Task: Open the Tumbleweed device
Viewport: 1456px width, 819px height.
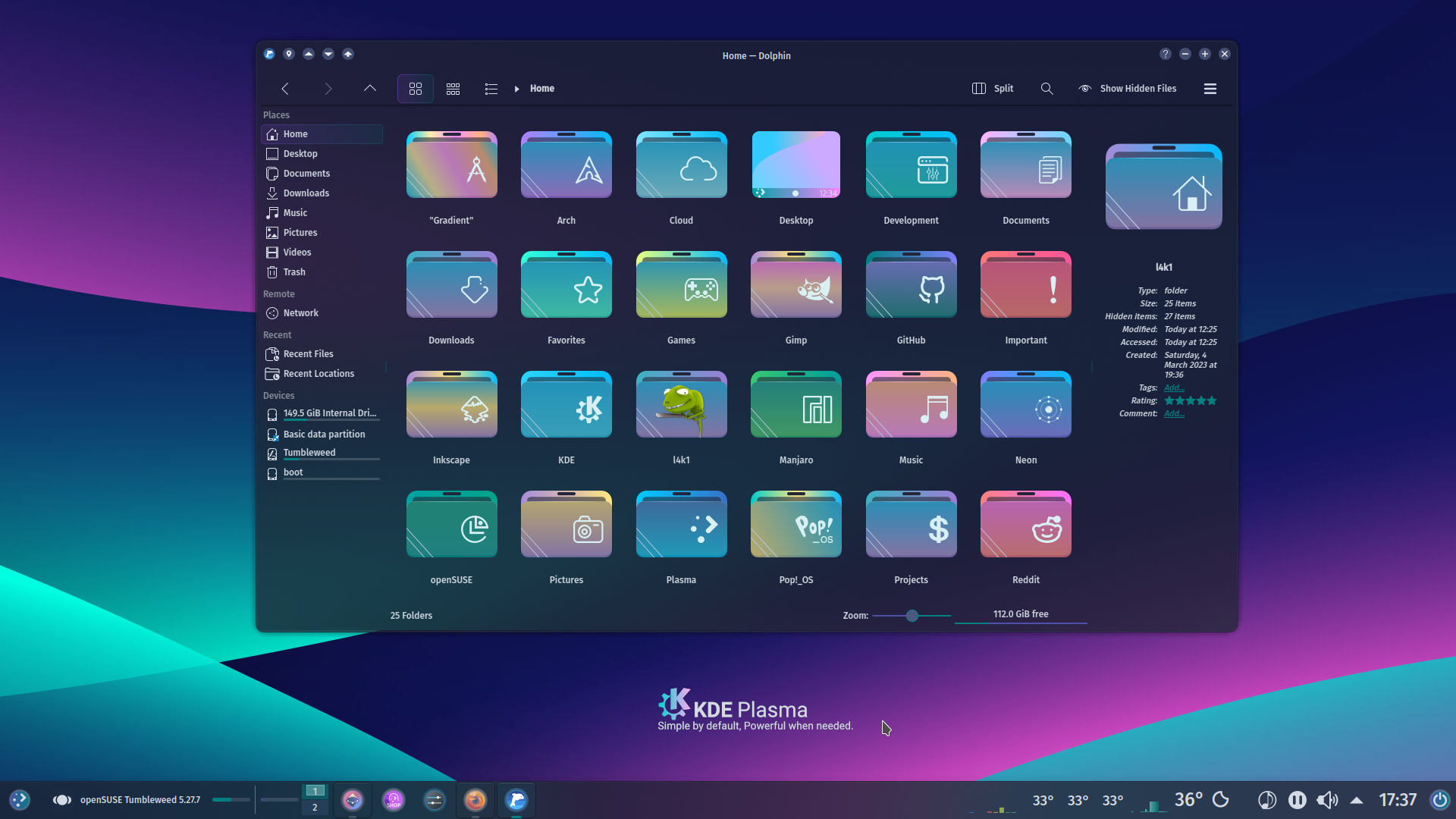Action: [x=322, y=453]
